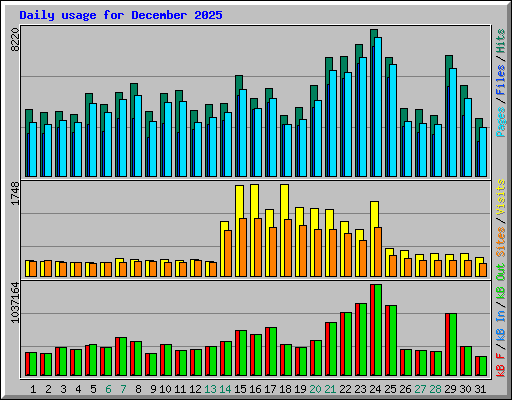Click weekend day label '21' on the x-axis
This screenshot has width=512, height=400.
coord(330,389)
